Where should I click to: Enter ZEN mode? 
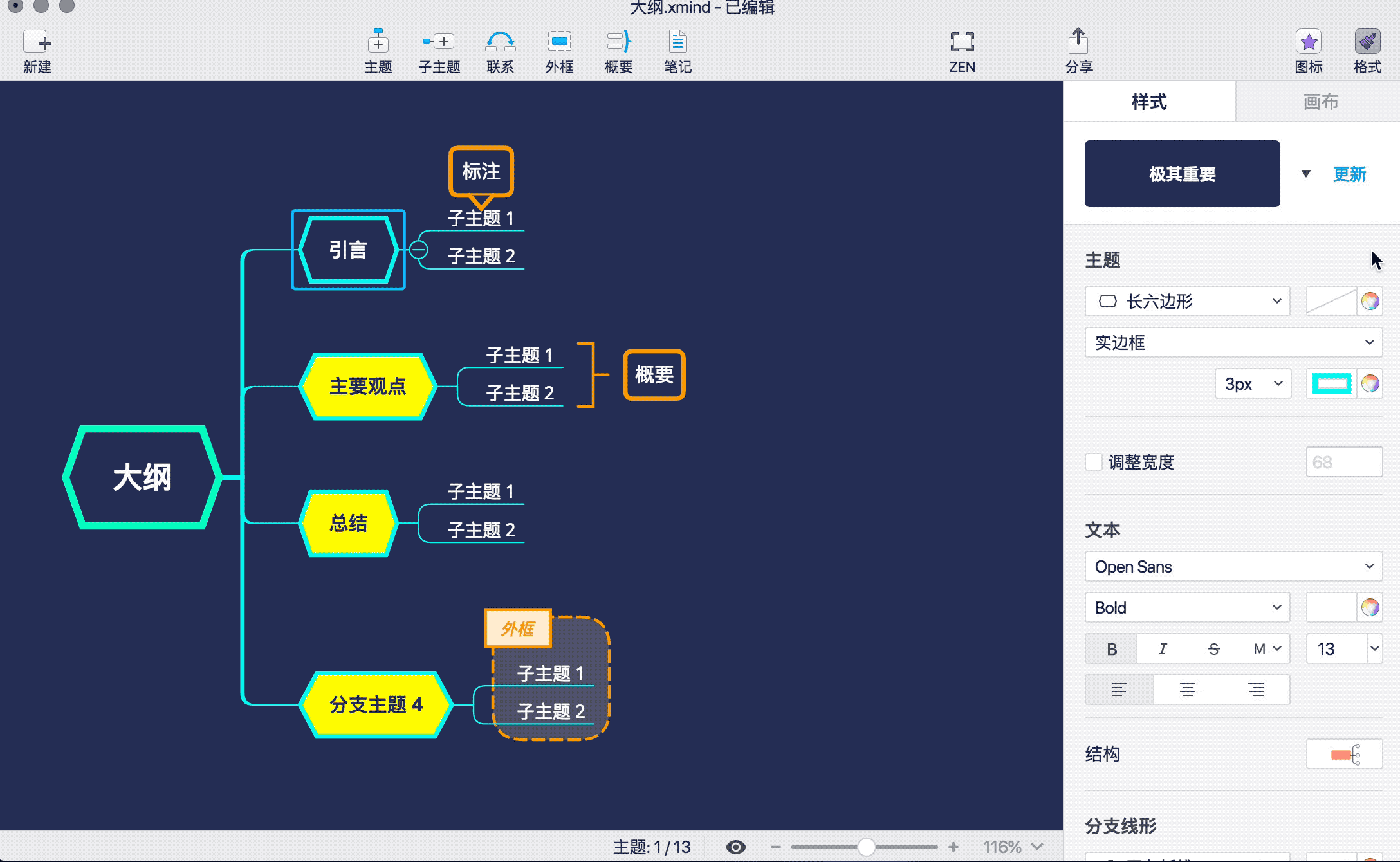tap(962, 50)
